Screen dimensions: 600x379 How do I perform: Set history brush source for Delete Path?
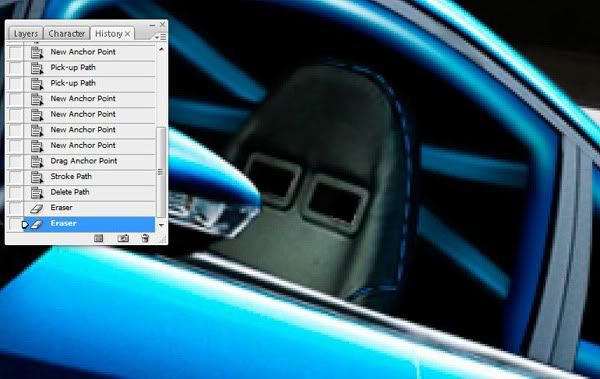[15, 193]
